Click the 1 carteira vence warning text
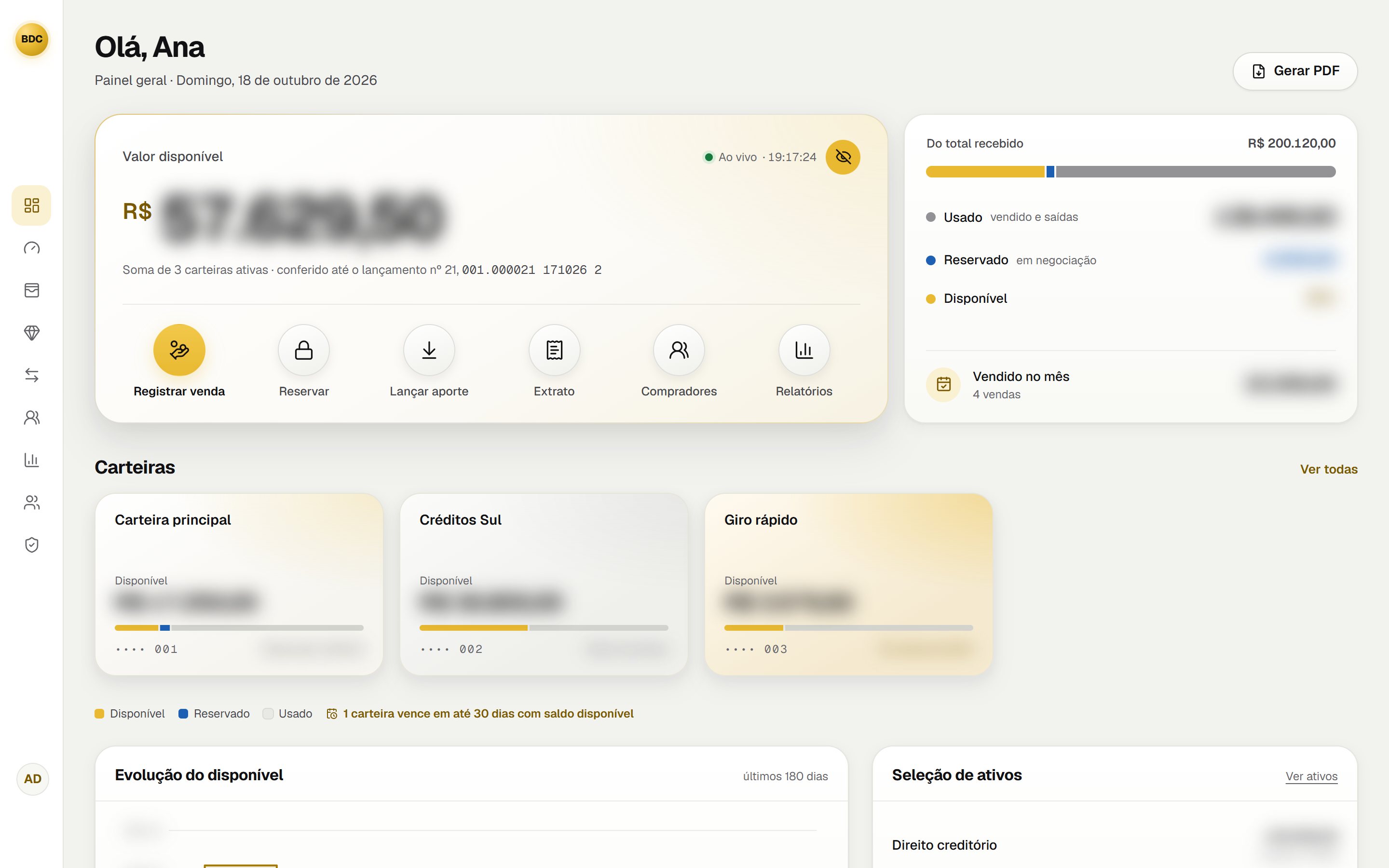The width and height of the screenshot is (1389, 868). click(488, 714)
